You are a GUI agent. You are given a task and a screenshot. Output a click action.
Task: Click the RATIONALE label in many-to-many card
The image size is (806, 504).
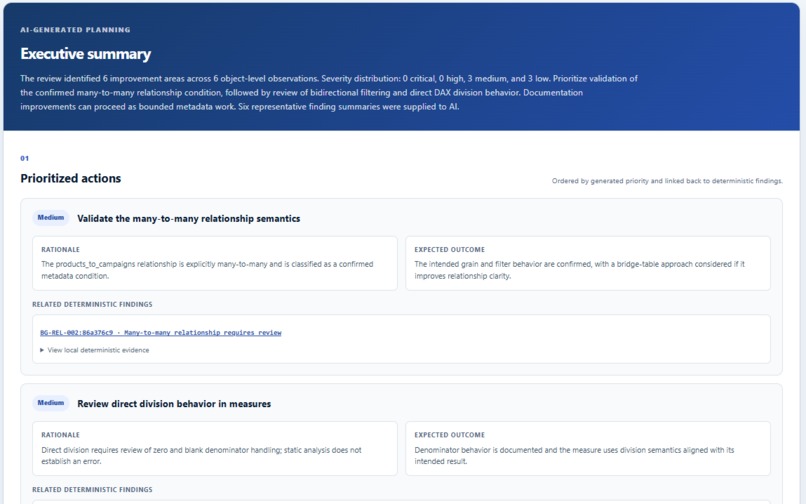tap(60, 249)
